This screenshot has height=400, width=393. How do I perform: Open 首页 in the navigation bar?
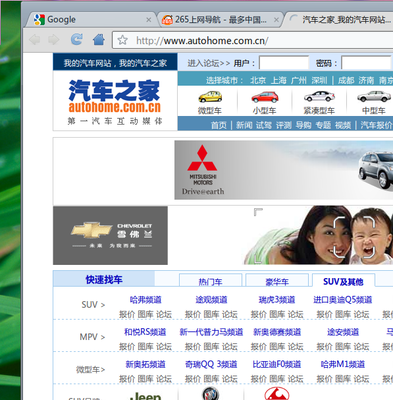219,125
